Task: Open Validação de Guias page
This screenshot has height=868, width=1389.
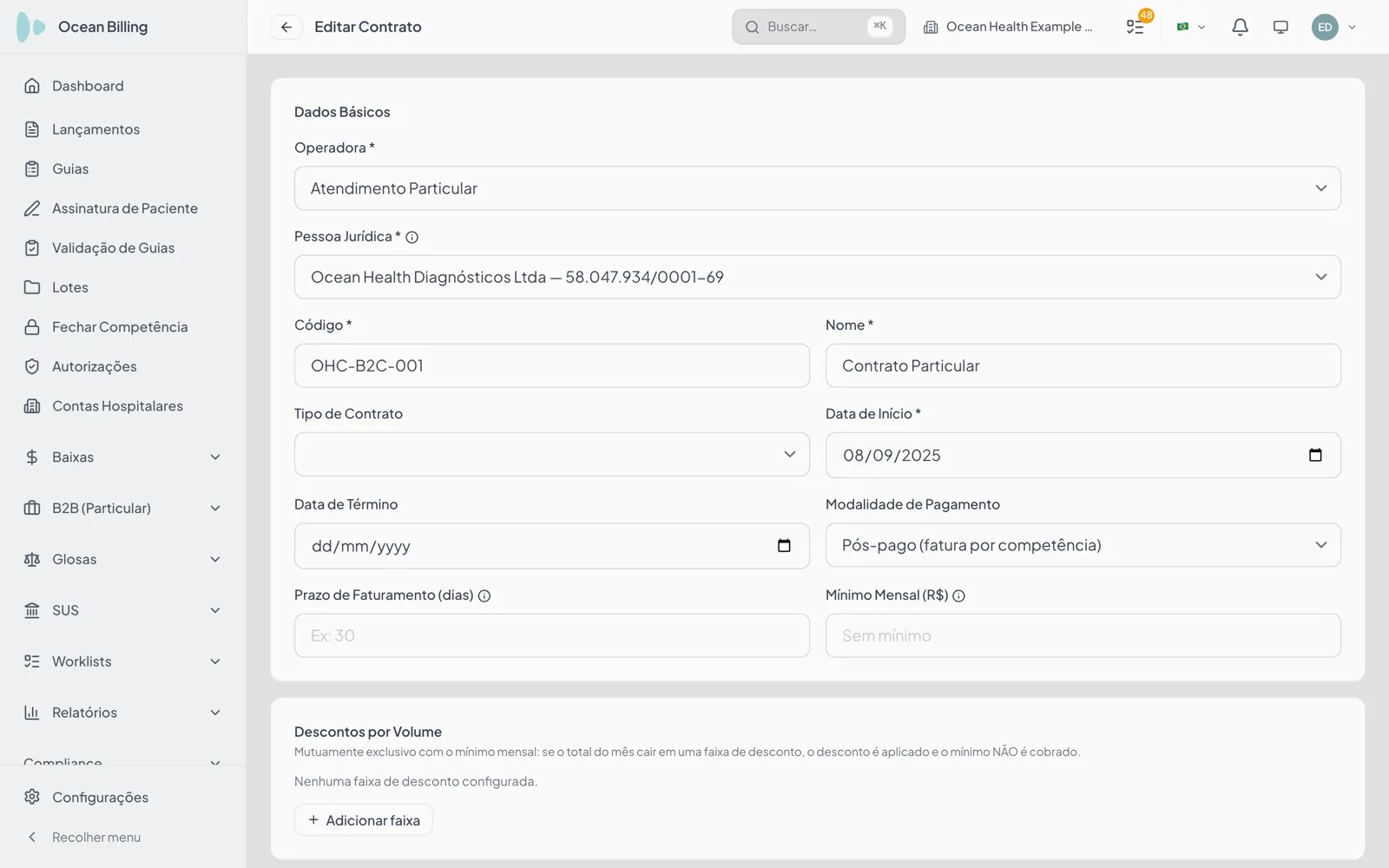Action: click(x=122, y=247)
